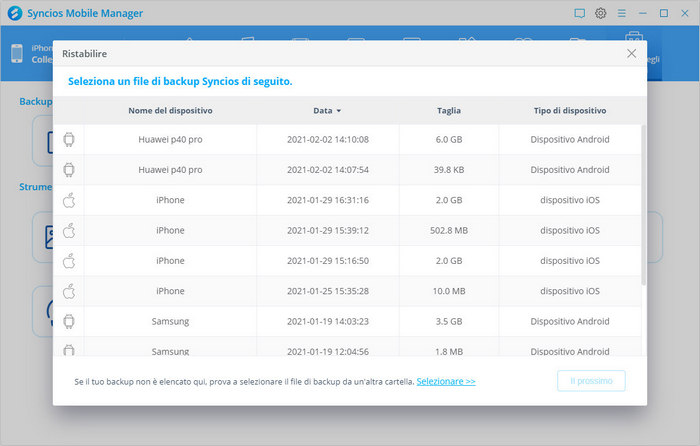Click Android icon of 3.5 GB Samsung backup

(x=69, y=321)
